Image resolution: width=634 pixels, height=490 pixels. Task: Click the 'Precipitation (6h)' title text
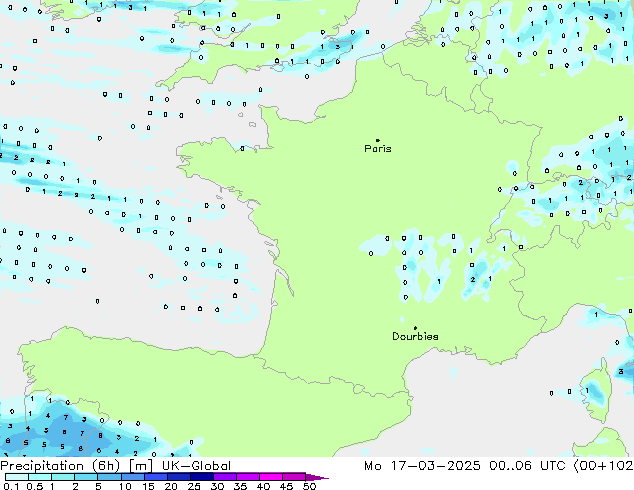click(x=60, y=466)
